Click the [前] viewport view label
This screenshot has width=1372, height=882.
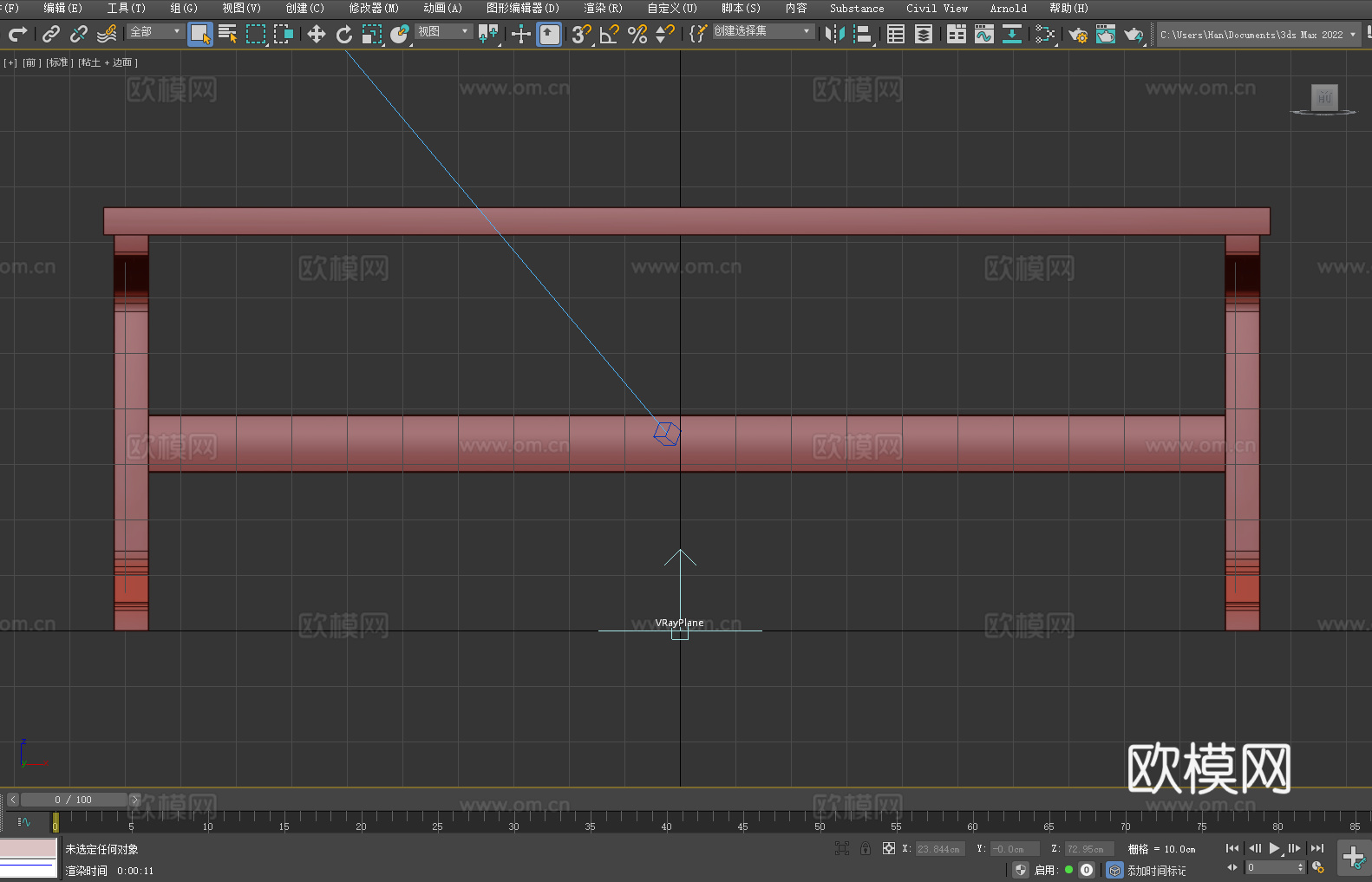[x=32, y=62]
